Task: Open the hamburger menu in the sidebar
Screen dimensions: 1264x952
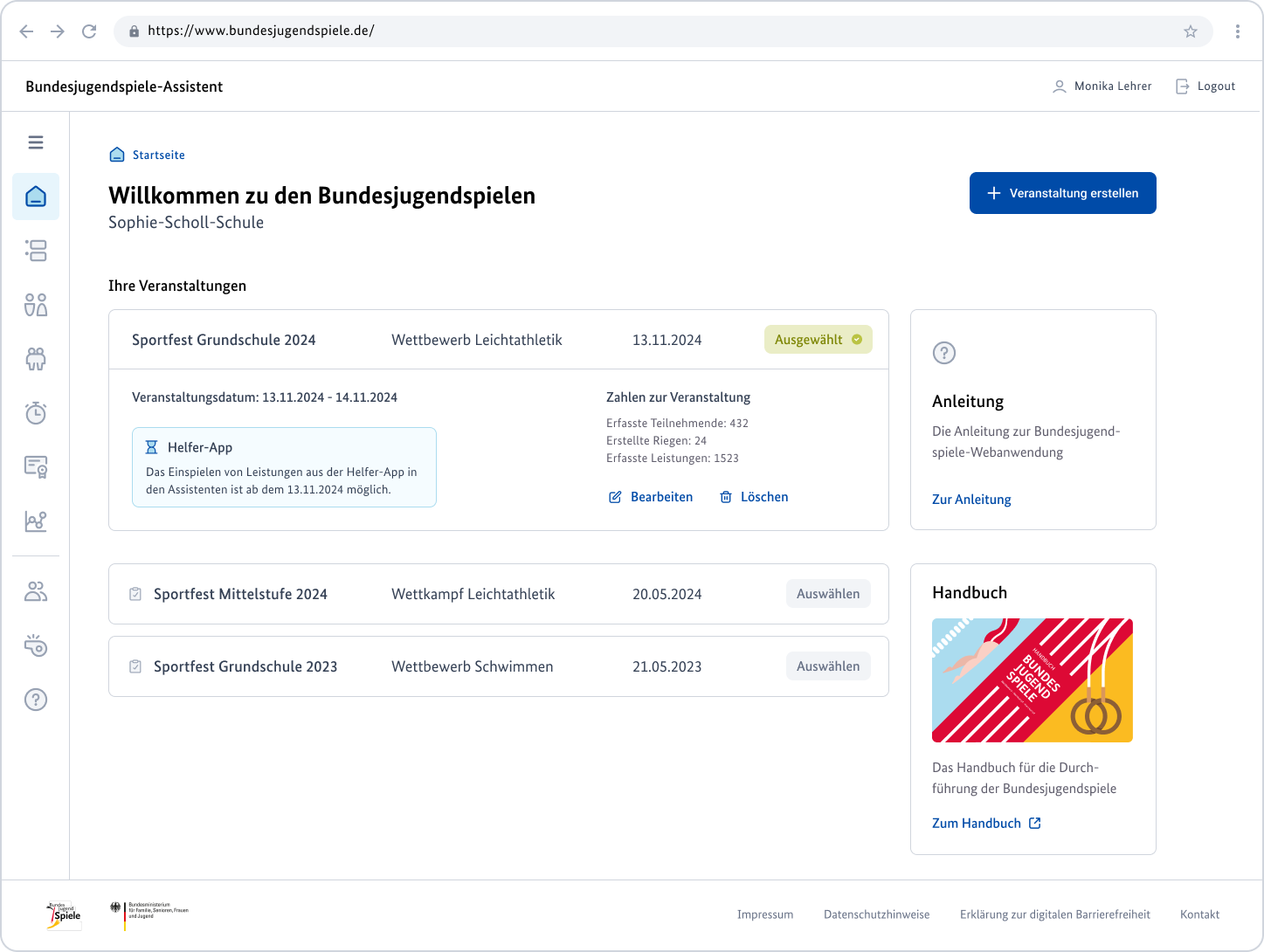Action: [x=36, y=142]
